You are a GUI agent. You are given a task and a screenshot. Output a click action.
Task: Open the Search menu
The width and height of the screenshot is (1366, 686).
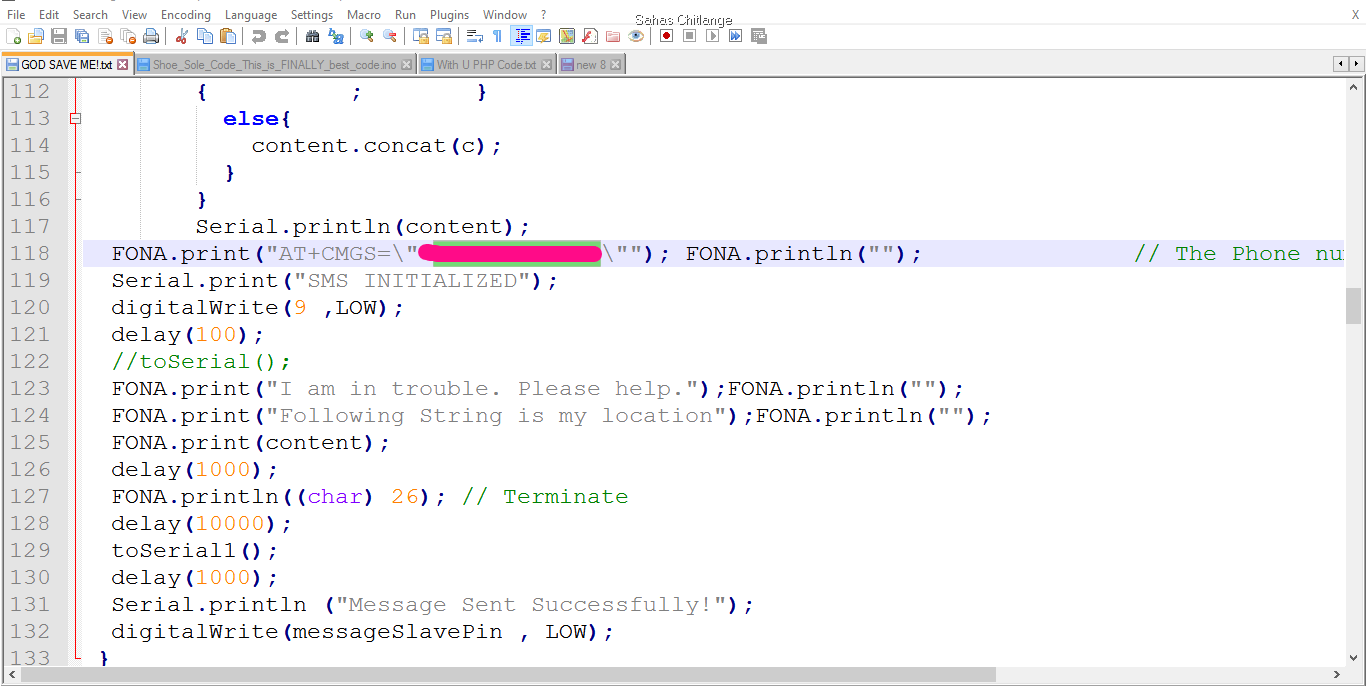click(90, 14)
